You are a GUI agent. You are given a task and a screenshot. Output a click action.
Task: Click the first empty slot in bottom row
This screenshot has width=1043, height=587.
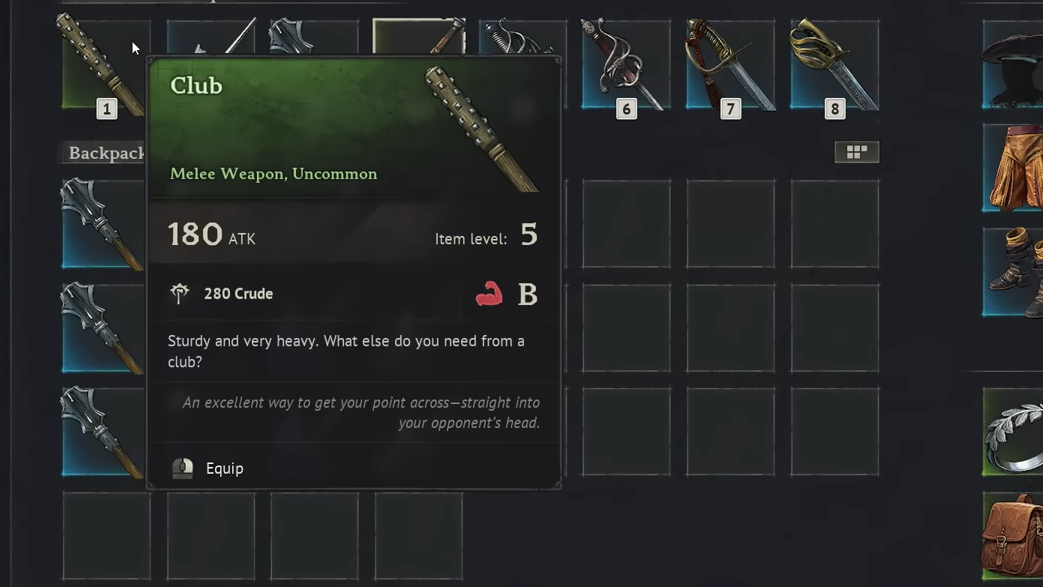[x=106, y=536]
